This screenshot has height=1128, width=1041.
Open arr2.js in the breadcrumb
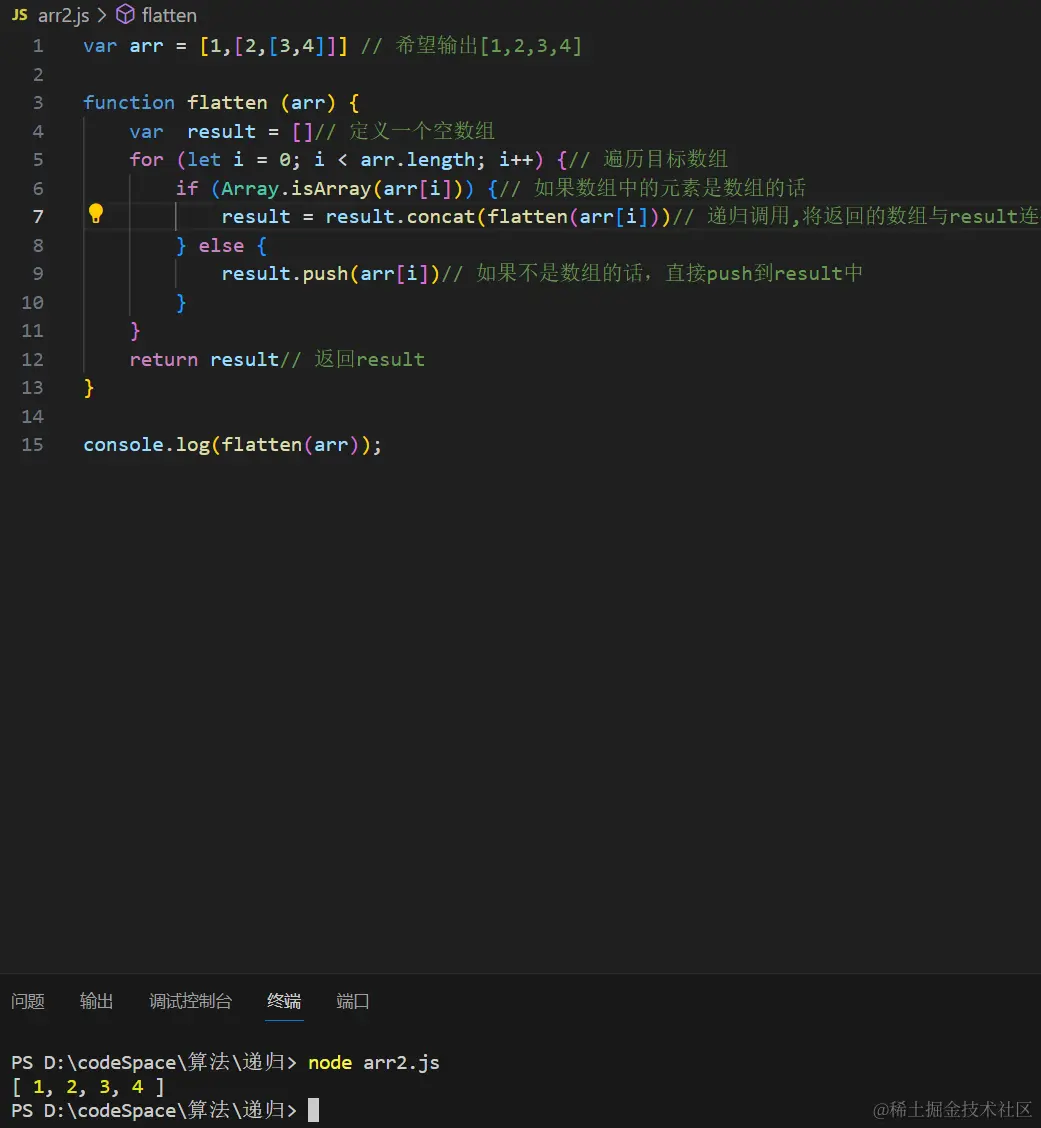pyautogui.click(x=63, y=15)
